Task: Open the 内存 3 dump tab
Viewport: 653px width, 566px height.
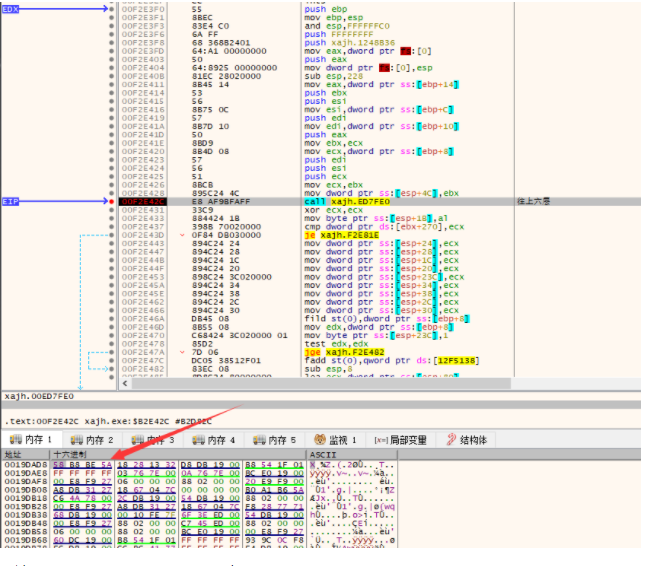Action: [x=153, y=440]
